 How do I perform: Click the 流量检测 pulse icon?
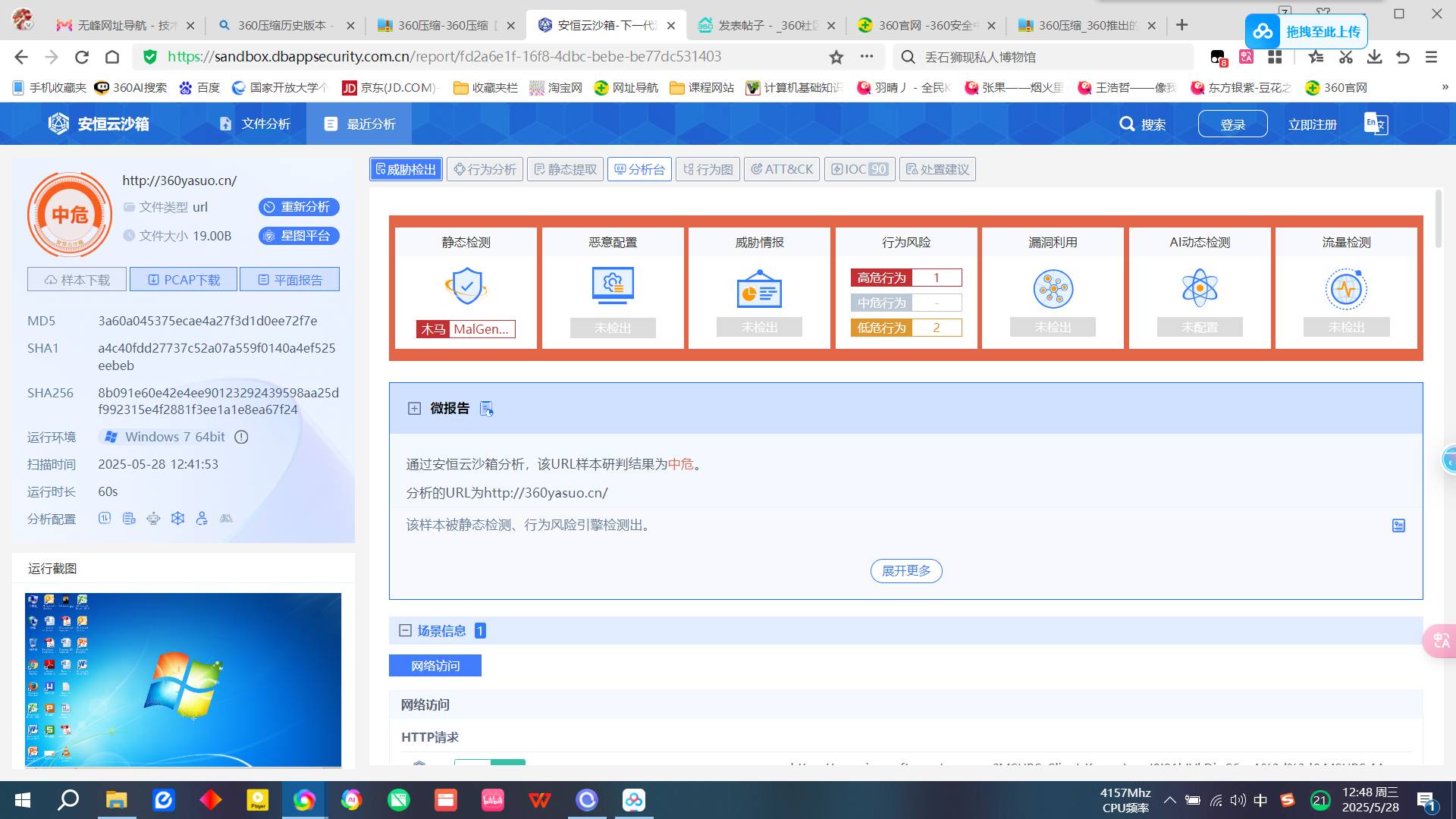coord(1346,288)
